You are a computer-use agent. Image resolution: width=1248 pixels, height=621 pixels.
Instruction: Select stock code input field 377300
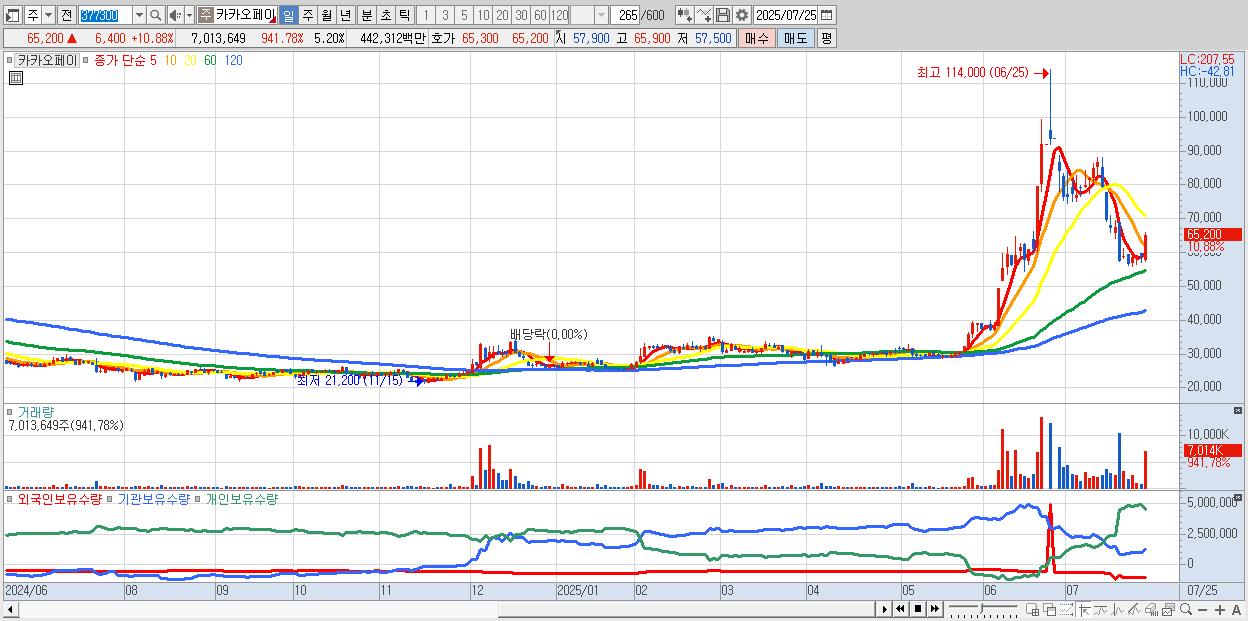105,15
